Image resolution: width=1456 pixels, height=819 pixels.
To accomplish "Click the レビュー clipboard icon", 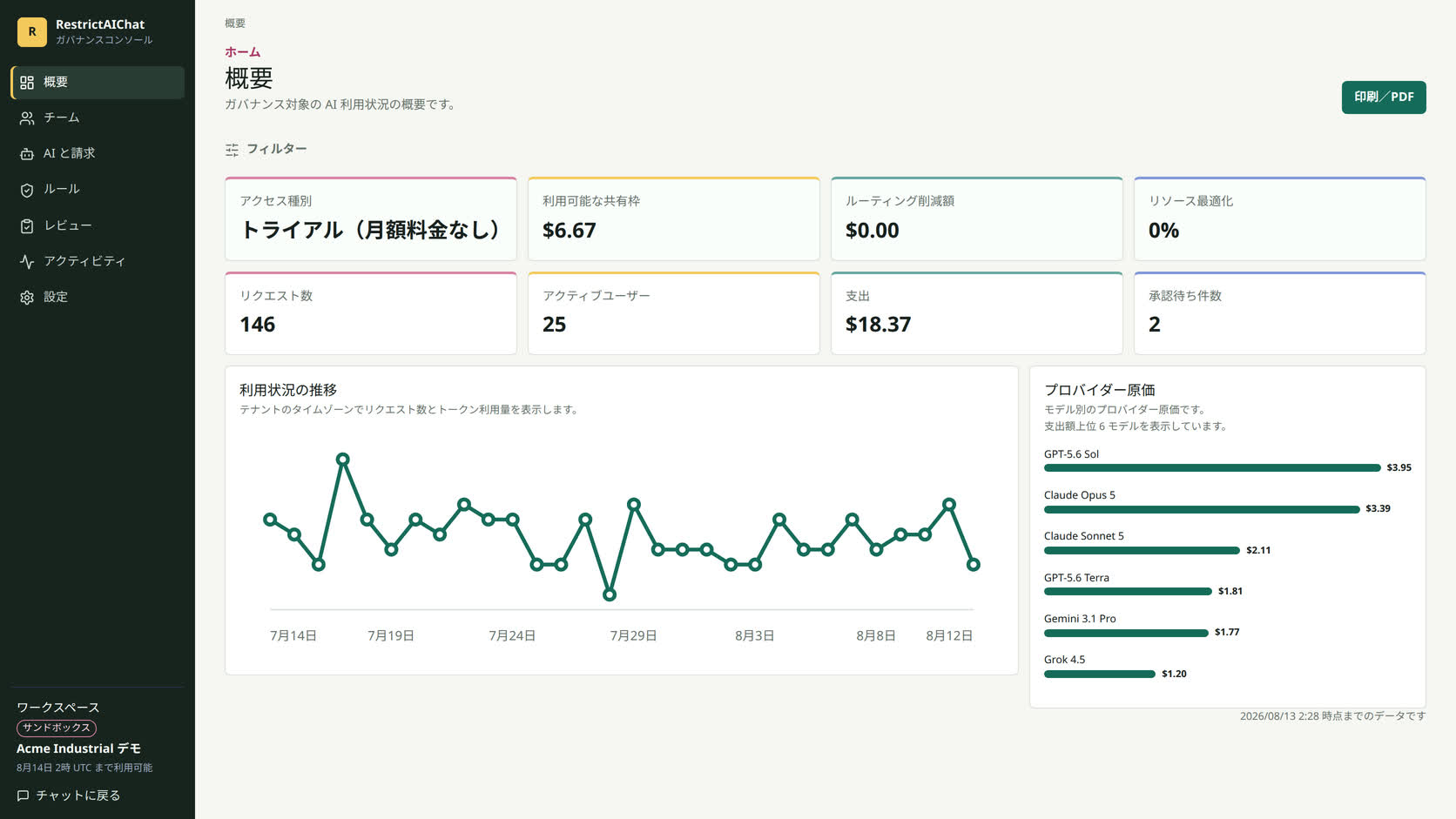I will point(27,226).
